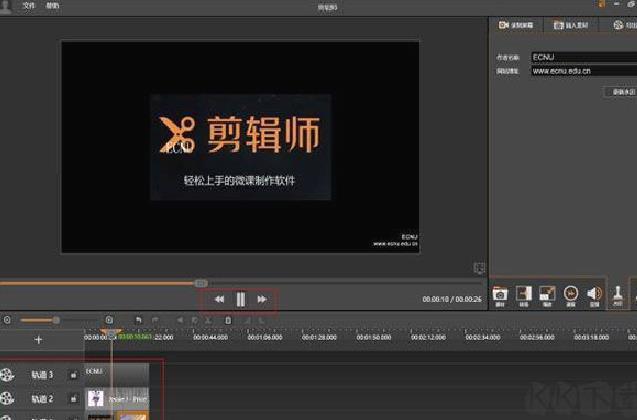Click the button below the website field
The width and height of the screenshot is (637, 420).
pyautogui.click(x=622, y=92)
